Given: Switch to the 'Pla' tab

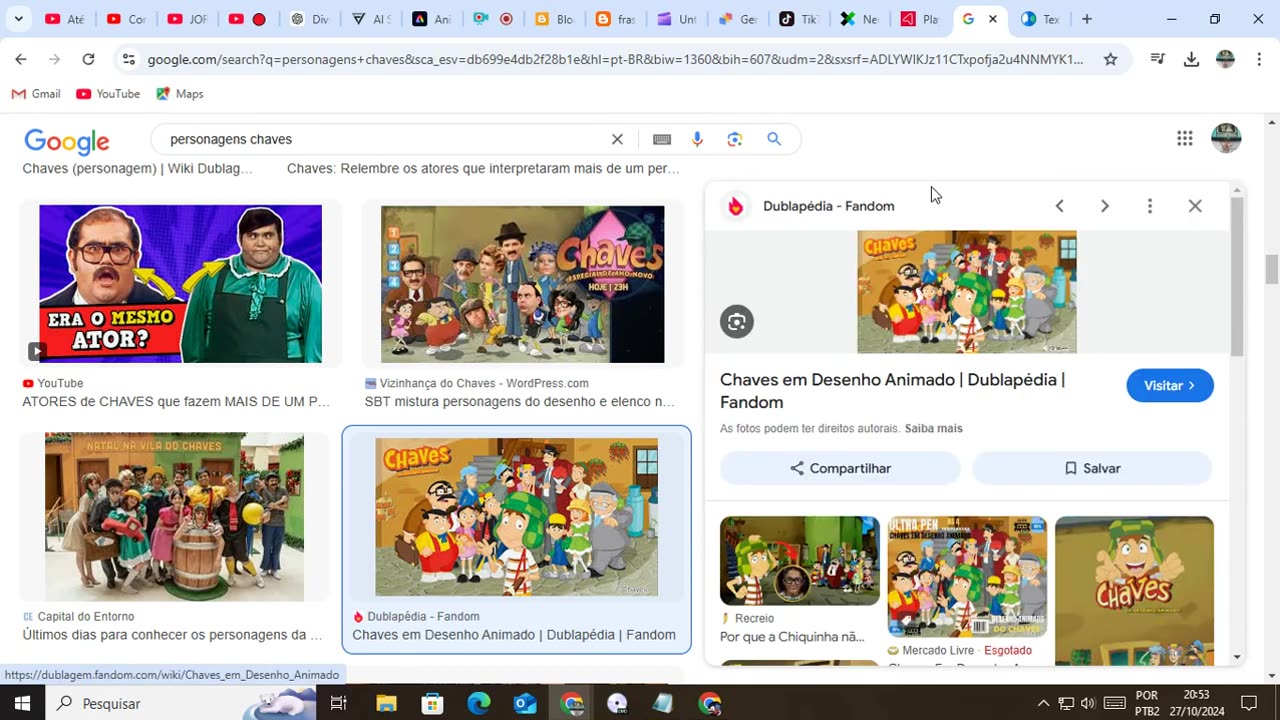Looking at the screenshot, I should tap(921, 19).
